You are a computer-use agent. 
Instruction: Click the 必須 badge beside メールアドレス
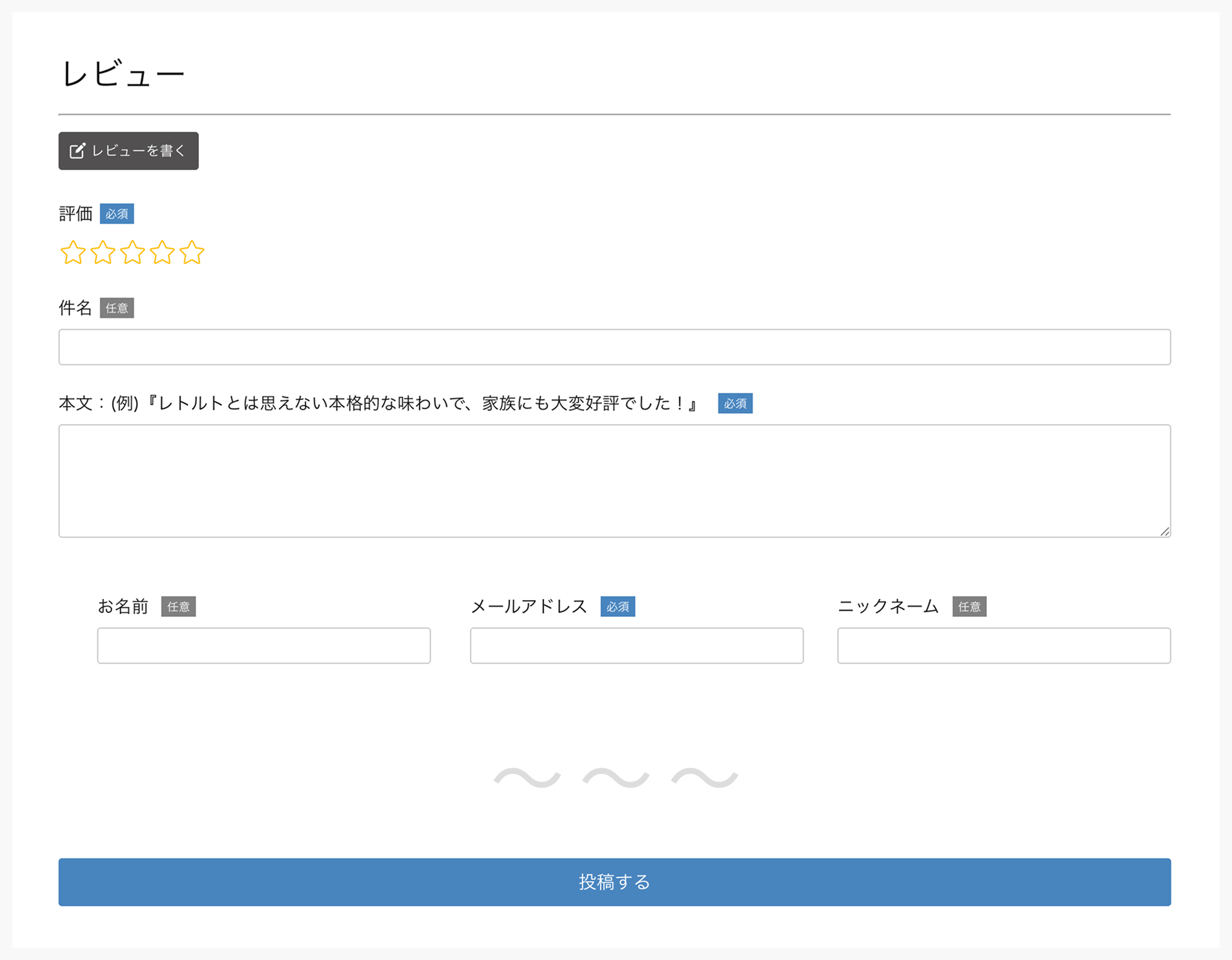[617, 606]
